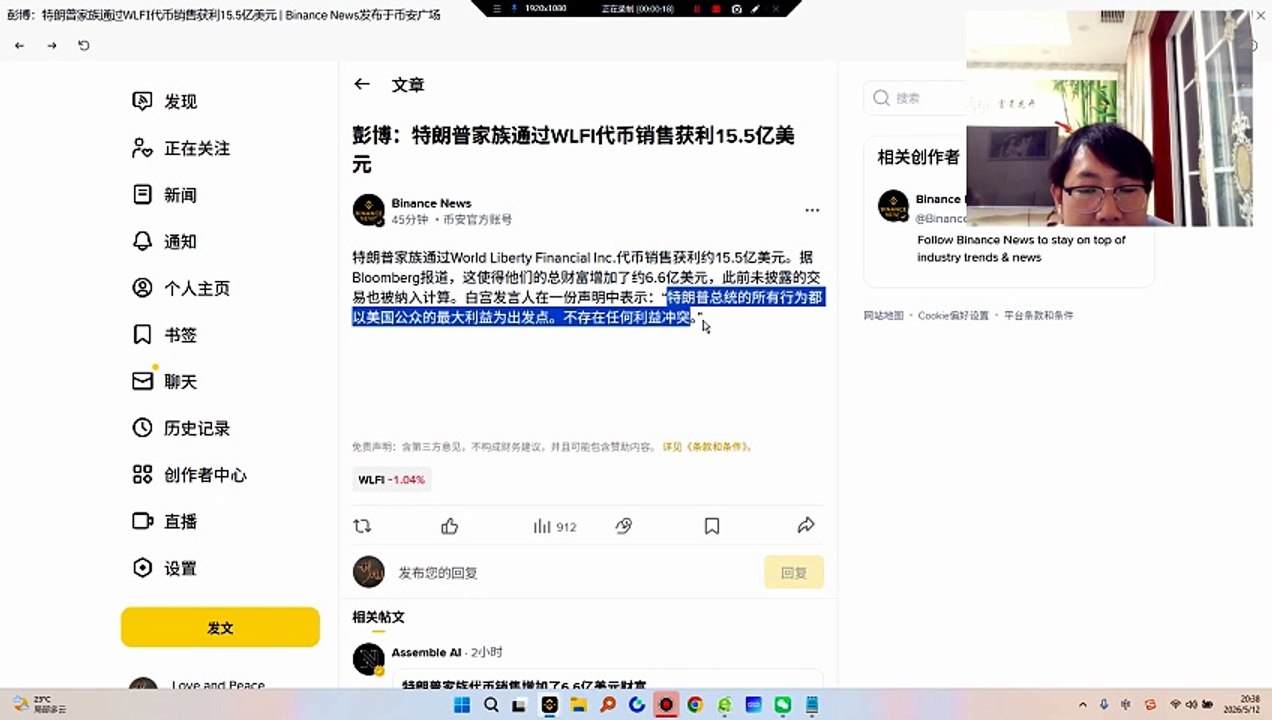
Task: Open the Binance app from the taskbar
Action: click(x=549, y=705)
